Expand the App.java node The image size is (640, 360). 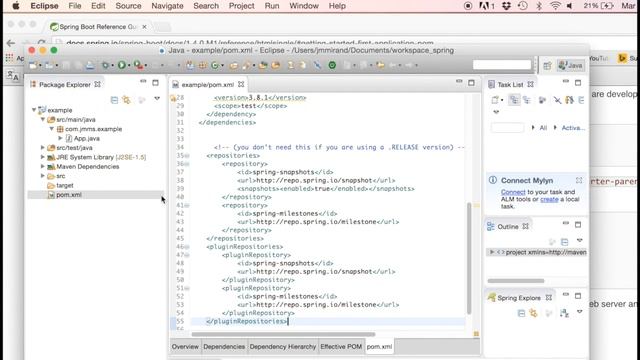point(60,138)
